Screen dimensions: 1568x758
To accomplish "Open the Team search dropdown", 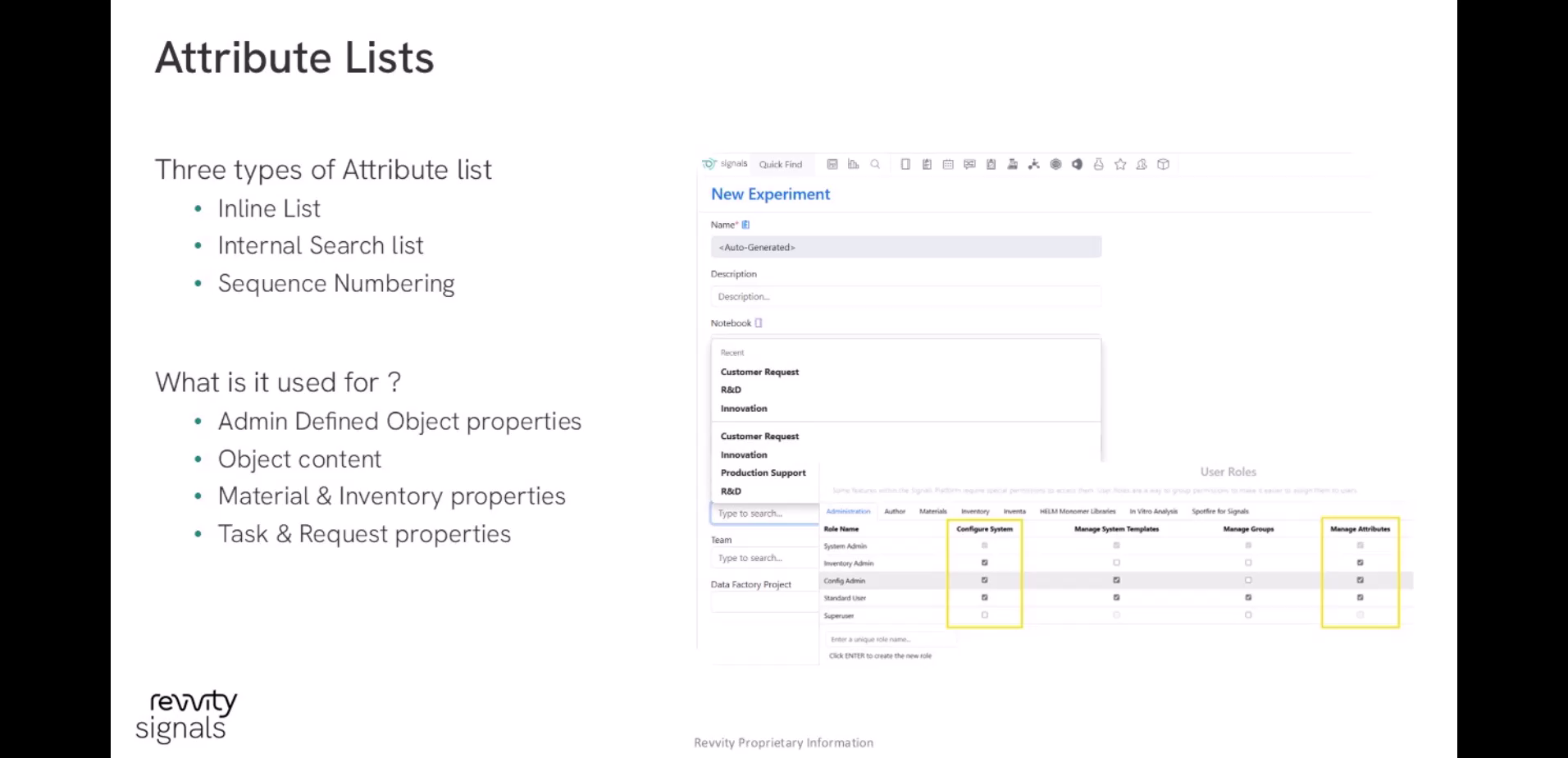I will pyautogui.click(x=764, y=558).
